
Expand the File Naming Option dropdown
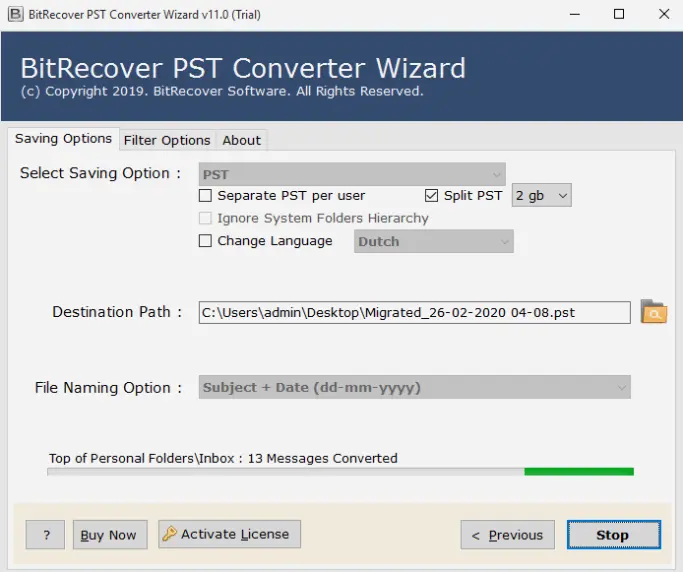click(414, 387)
